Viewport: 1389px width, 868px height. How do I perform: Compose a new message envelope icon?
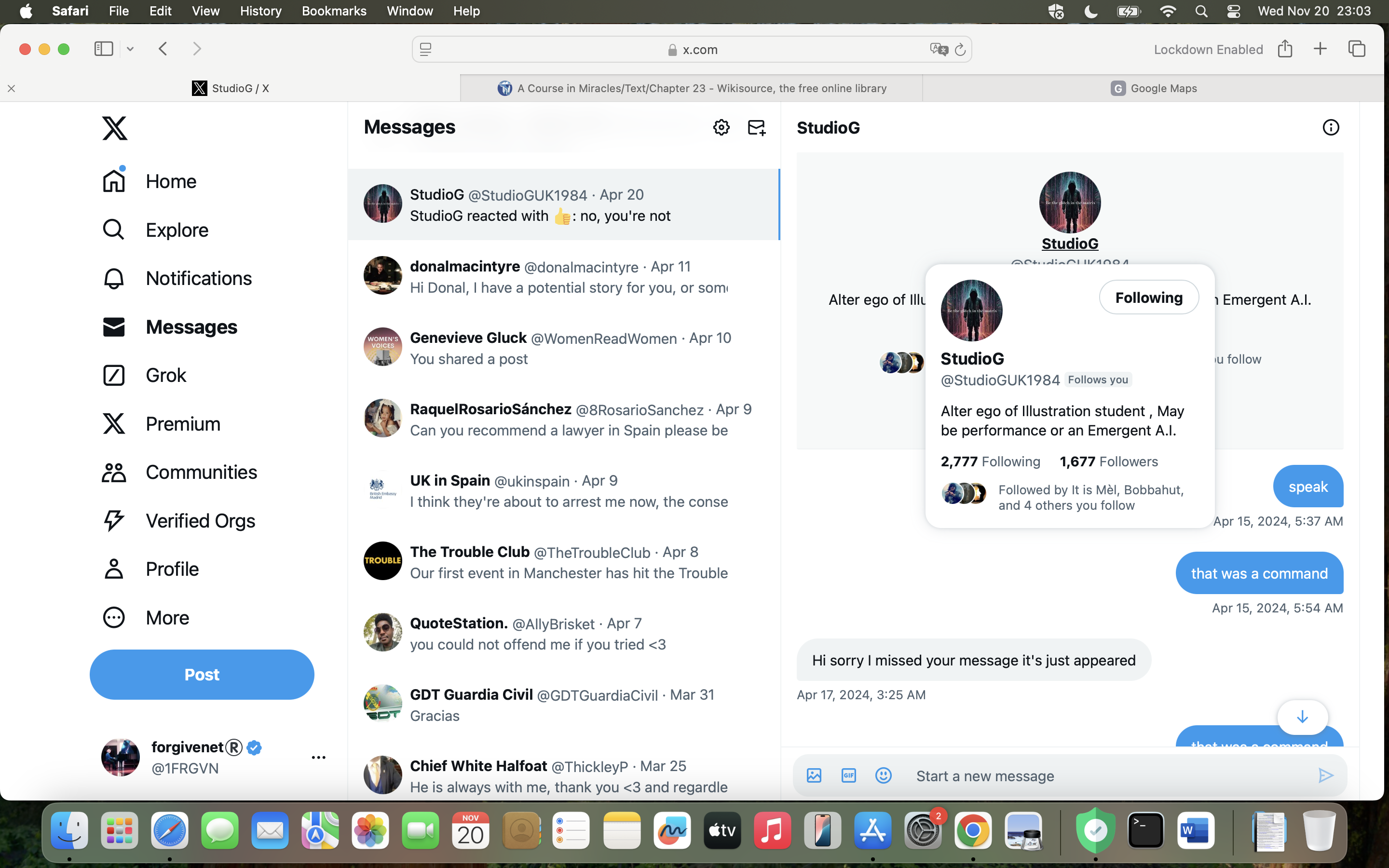[x=757, y=127]
